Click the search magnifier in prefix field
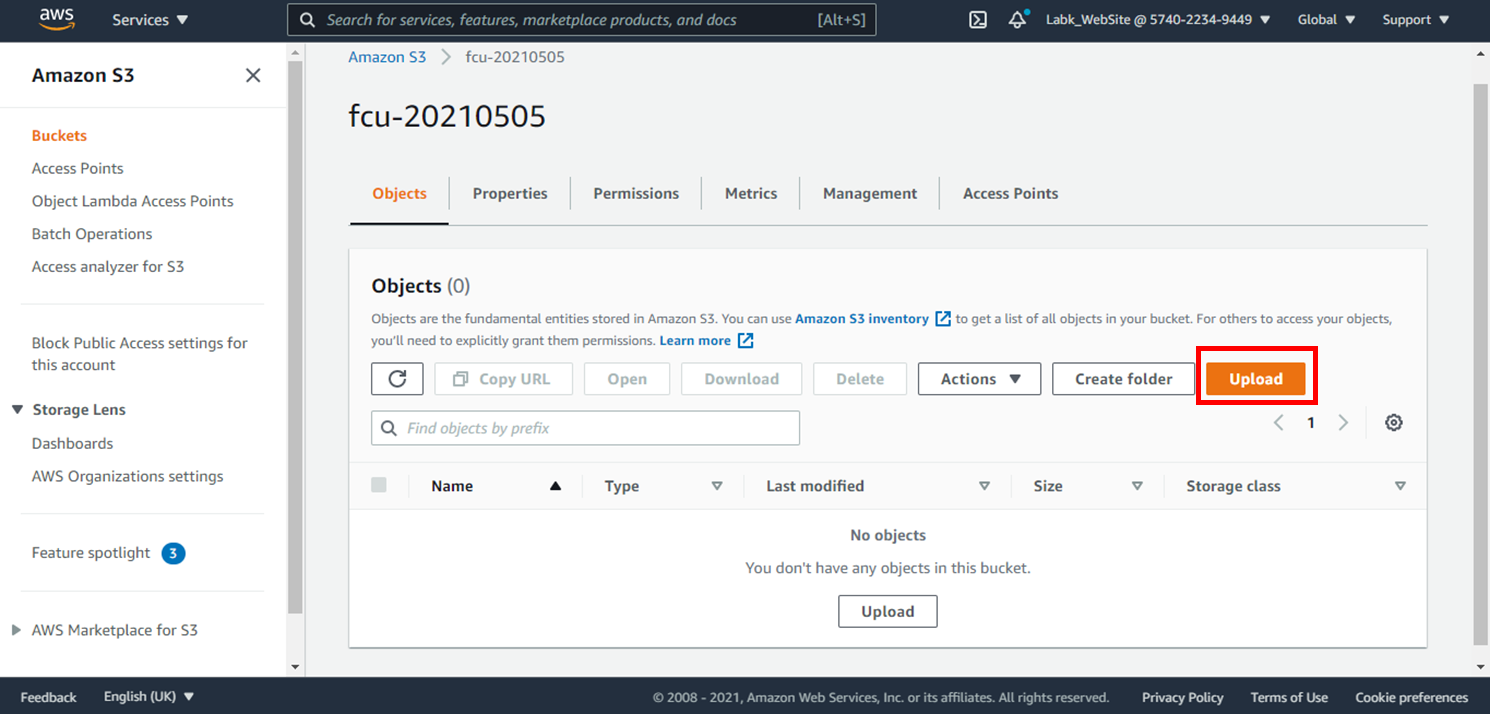Image resolution: width=1490 pixels, height=714 pixels. pos(389,428)
